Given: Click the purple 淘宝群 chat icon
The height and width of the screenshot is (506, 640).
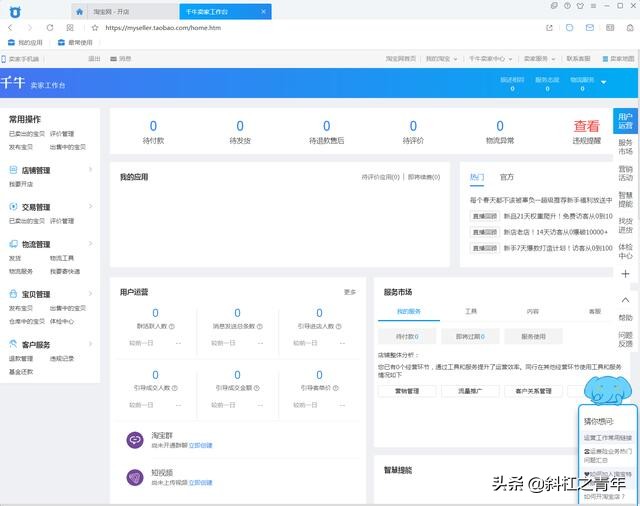Looking at the screenshot, I should (x=135, y=440).
